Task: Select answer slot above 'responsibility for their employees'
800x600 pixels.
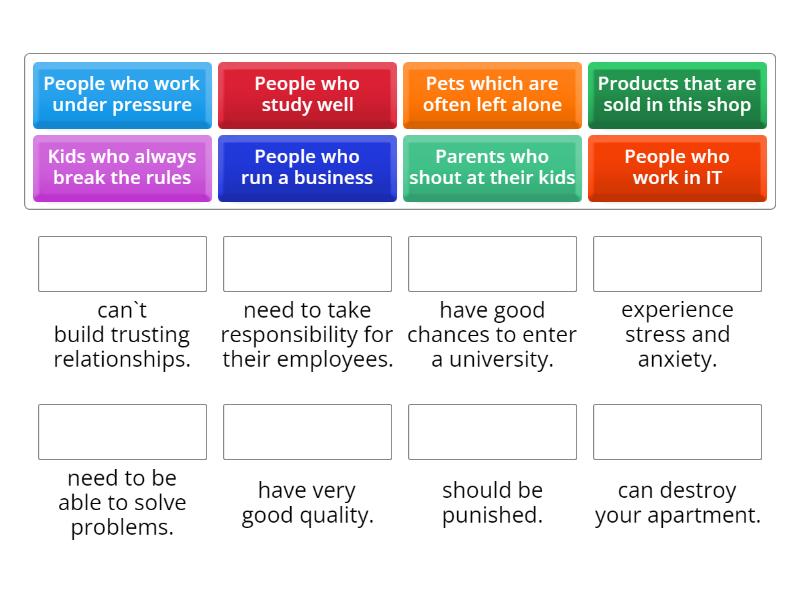Action: (307, 264)
